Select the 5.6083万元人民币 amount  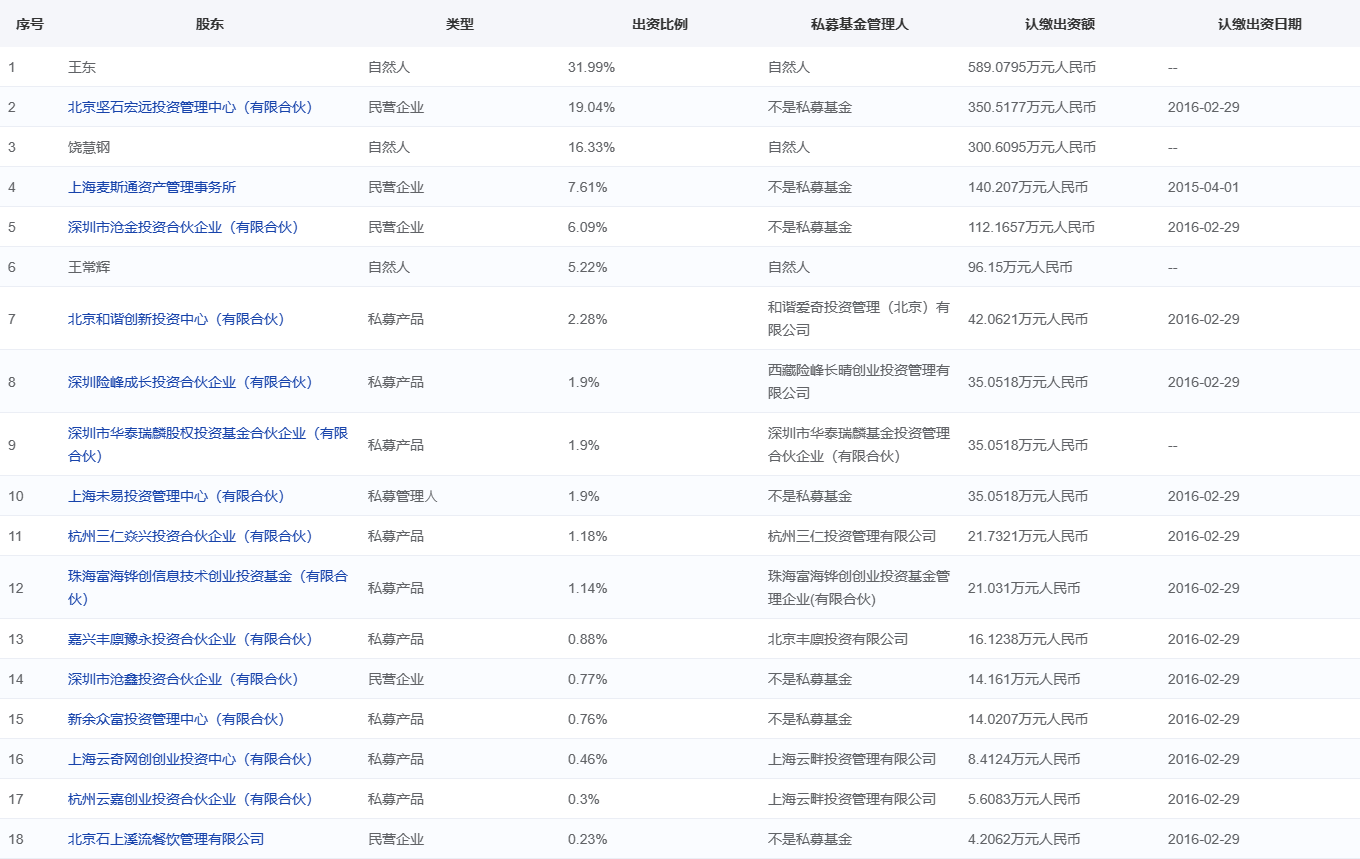1024,799
